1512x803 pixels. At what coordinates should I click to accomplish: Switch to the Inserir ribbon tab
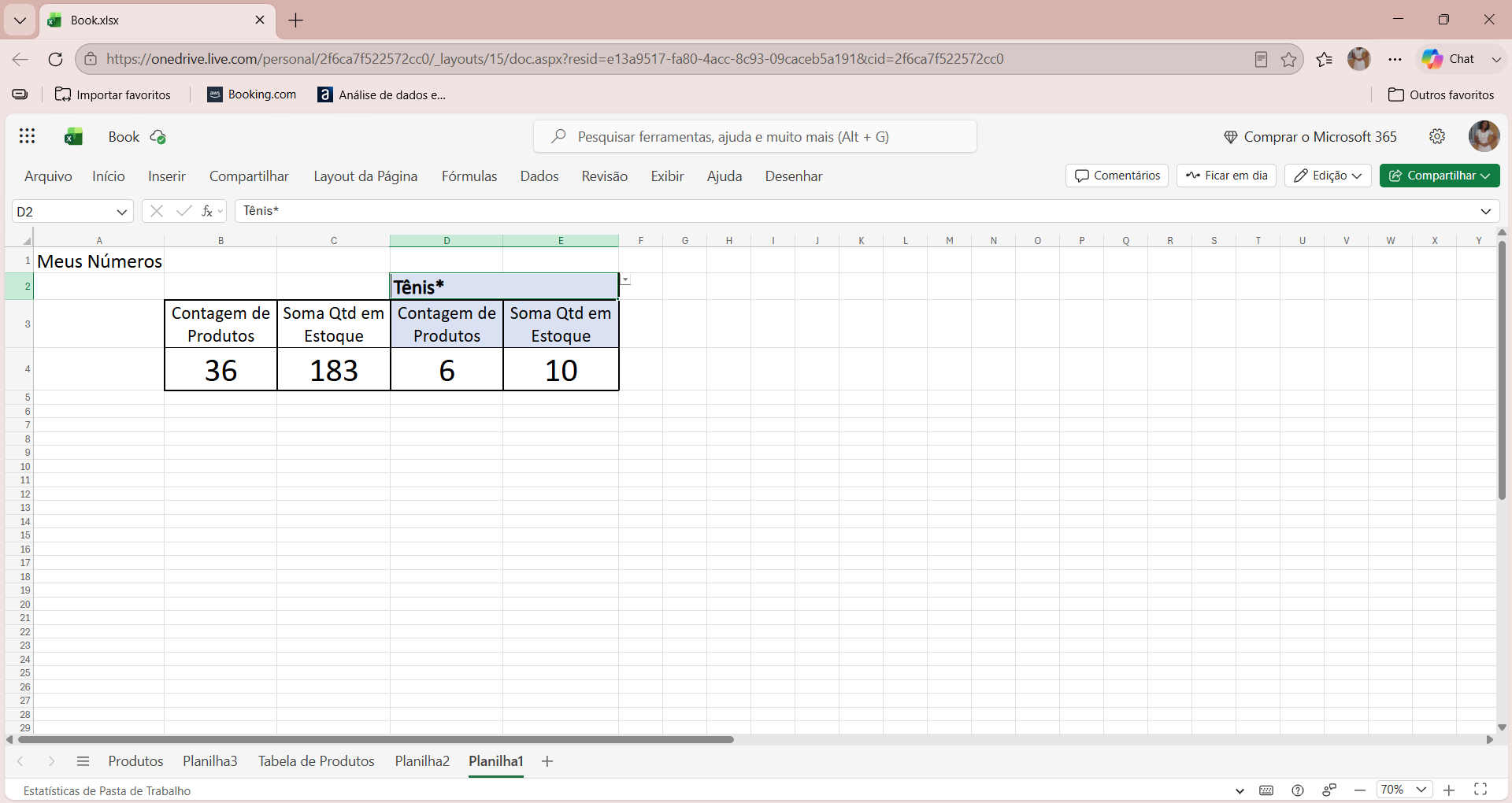pos(167,176)
